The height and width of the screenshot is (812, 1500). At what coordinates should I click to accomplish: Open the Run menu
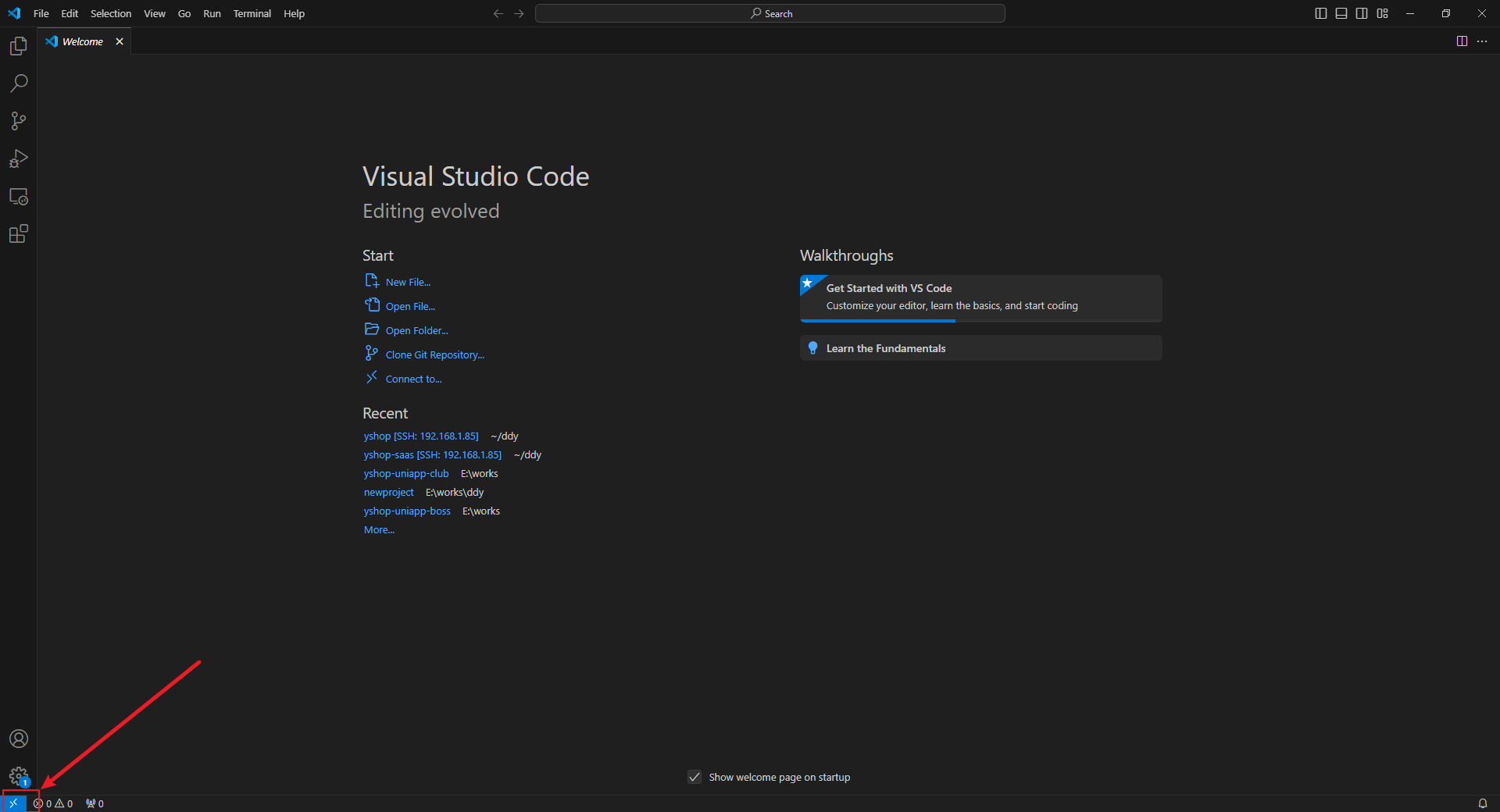coord(212,13)
